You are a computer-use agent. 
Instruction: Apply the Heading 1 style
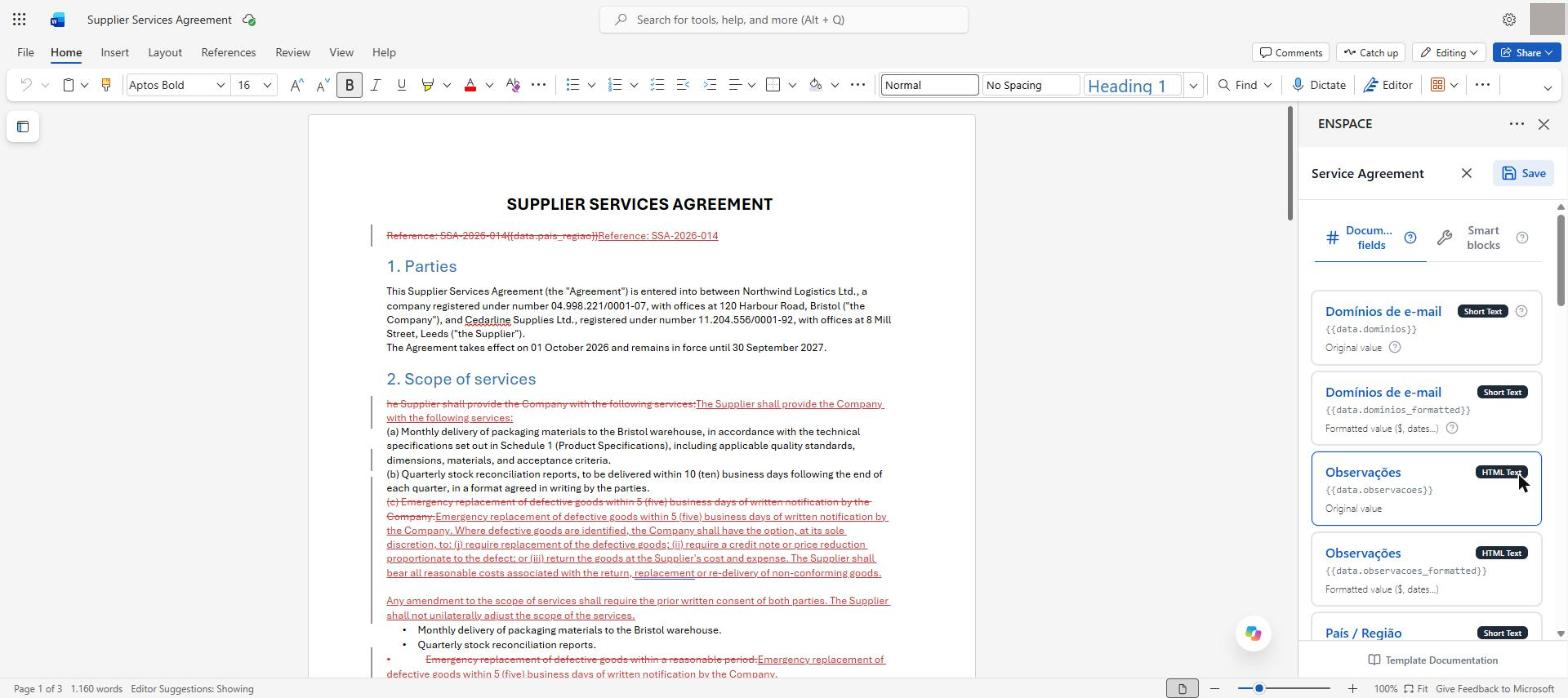coord(1133,85)
